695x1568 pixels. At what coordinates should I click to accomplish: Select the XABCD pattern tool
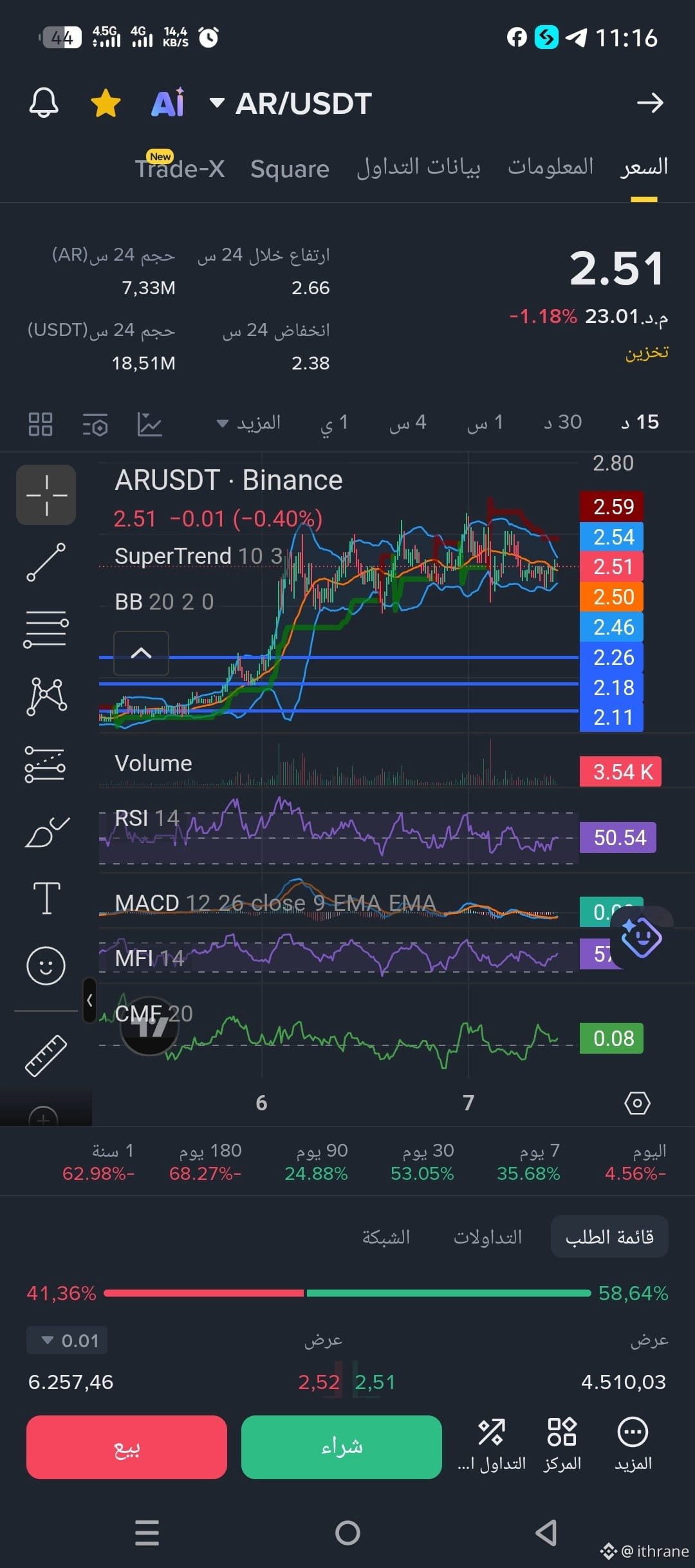46,696
